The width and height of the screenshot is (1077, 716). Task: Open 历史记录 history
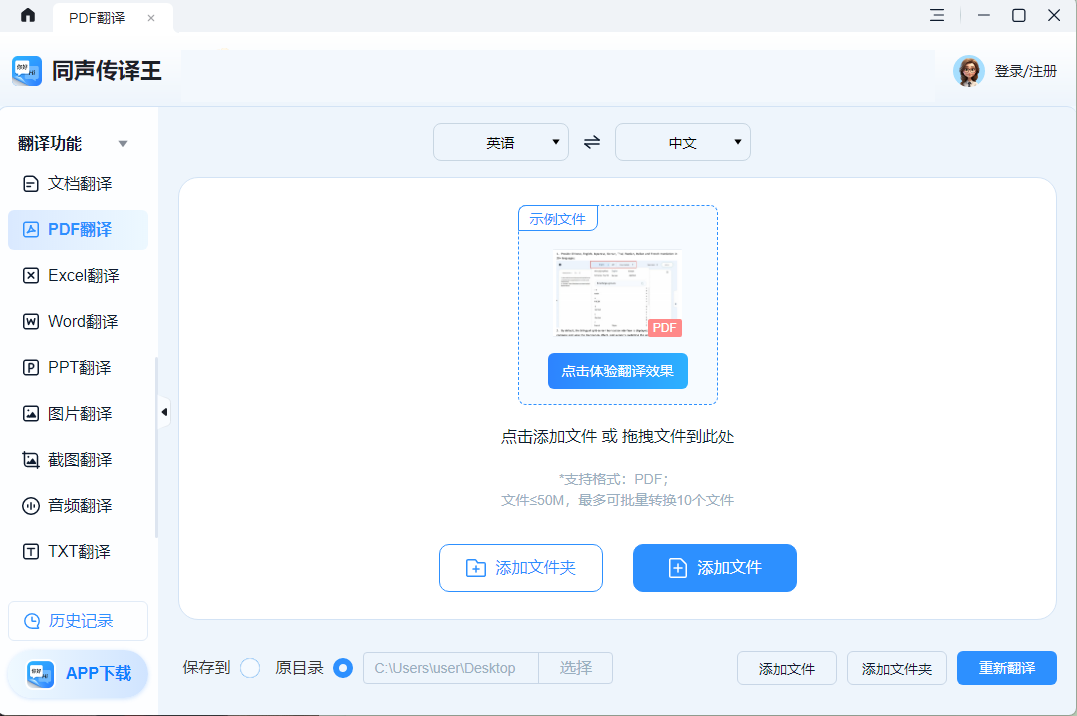[x=78, y=621]
